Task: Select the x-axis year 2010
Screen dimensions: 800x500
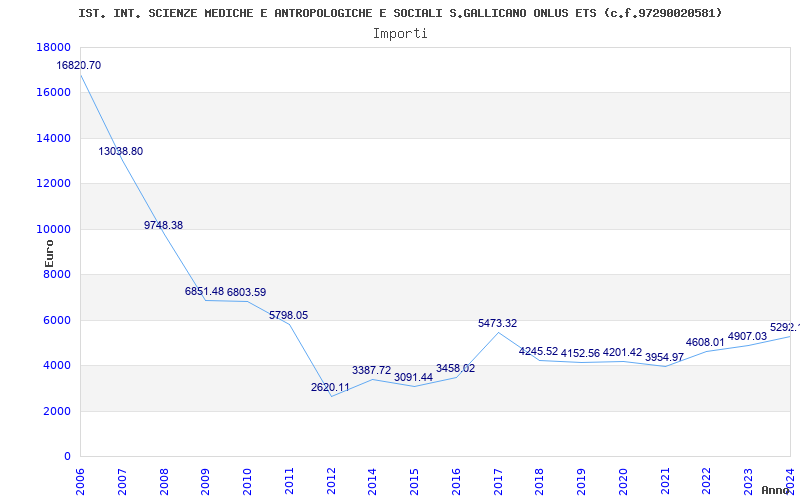Action: click(247, 481)
